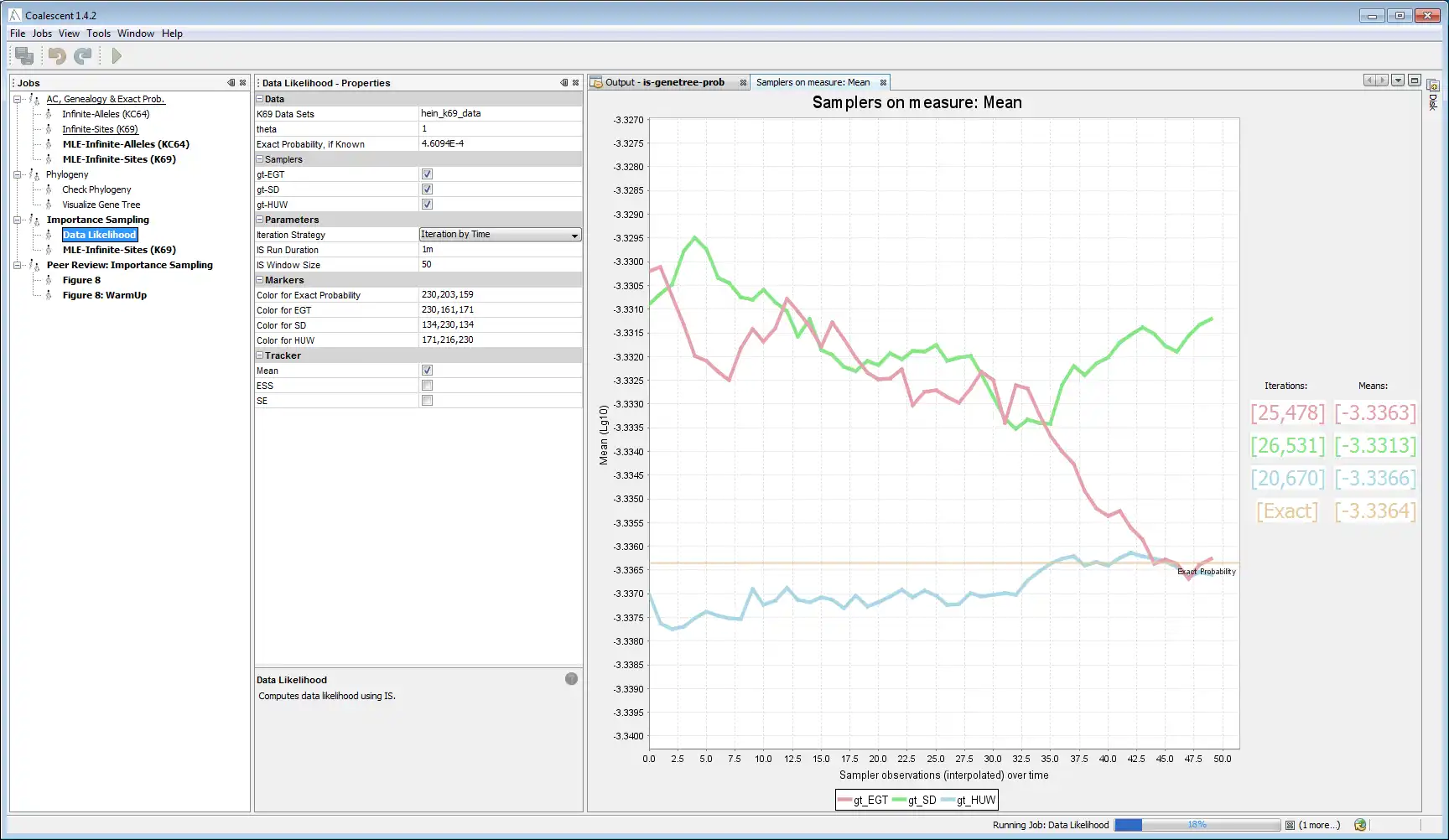Maximize the output window pane

tap(1415, 80)
